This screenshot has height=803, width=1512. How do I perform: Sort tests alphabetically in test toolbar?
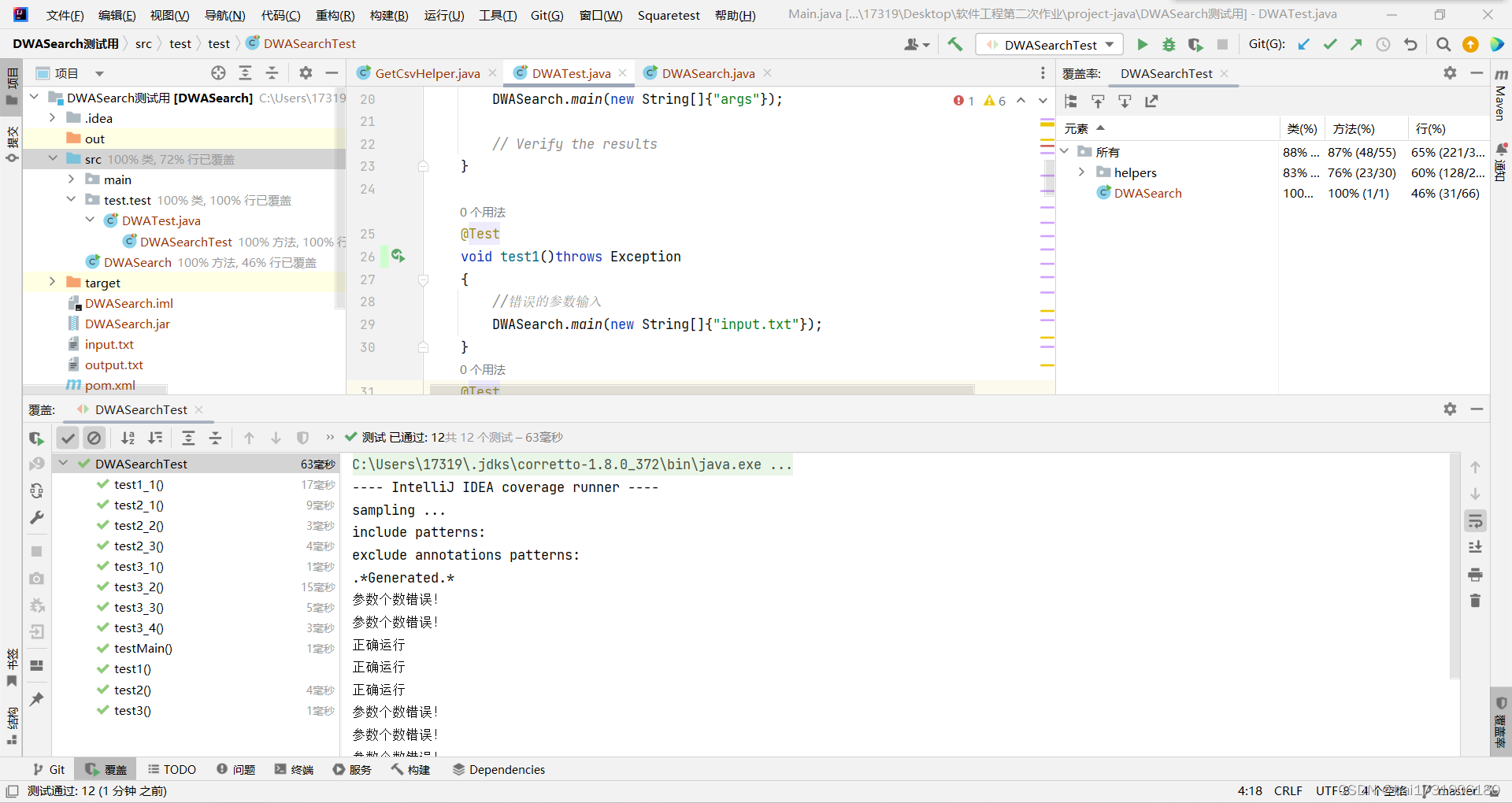128,438
